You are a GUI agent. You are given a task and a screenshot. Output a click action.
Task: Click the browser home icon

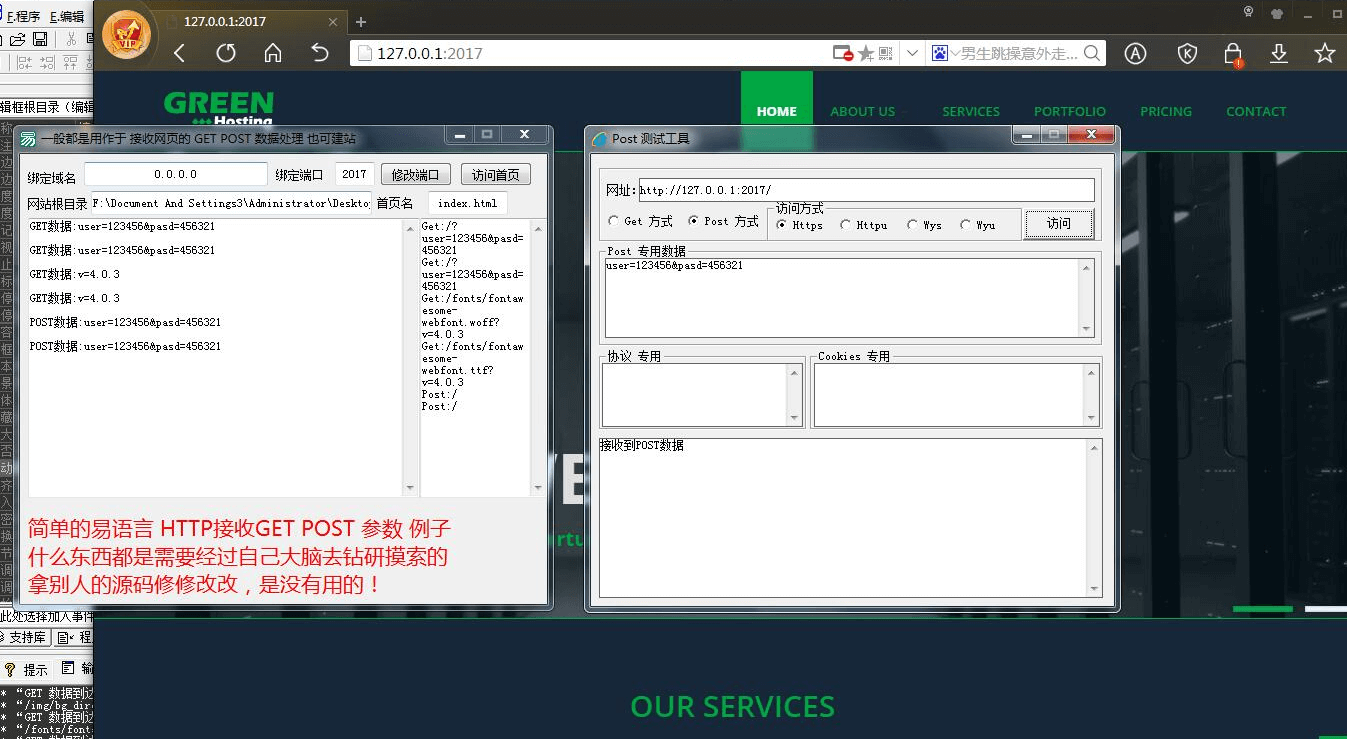point(272,52)
